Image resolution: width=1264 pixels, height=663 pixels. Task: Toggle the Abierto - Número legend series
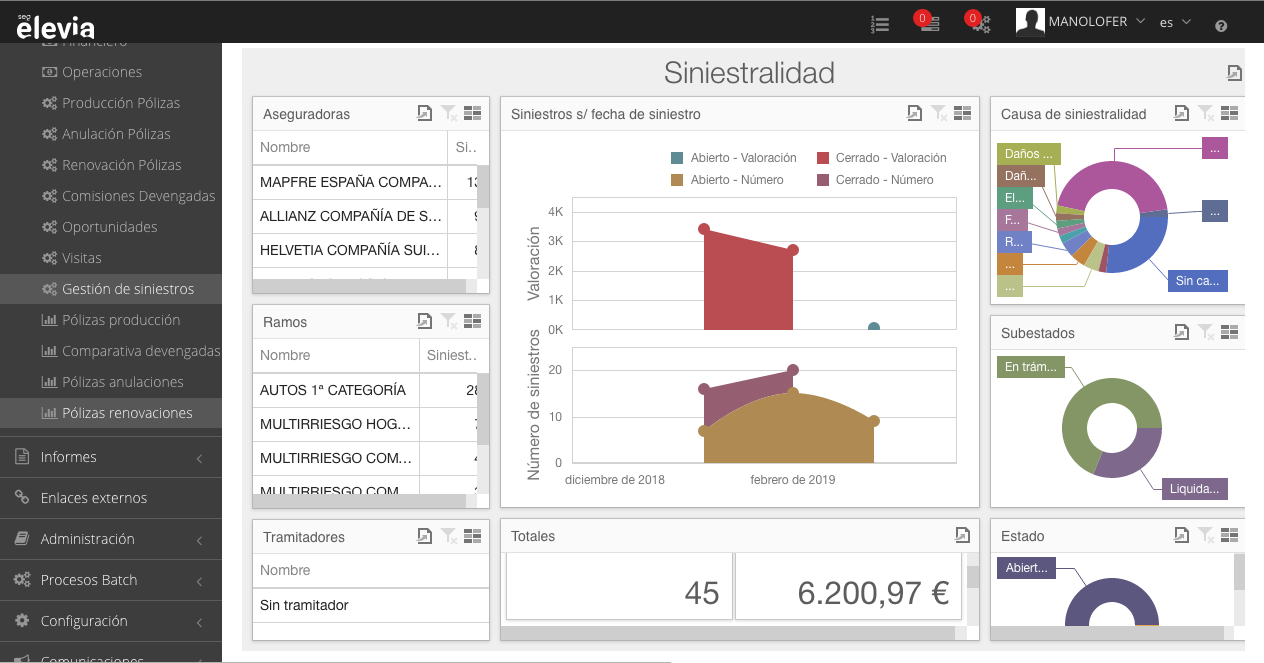[727, 180]
